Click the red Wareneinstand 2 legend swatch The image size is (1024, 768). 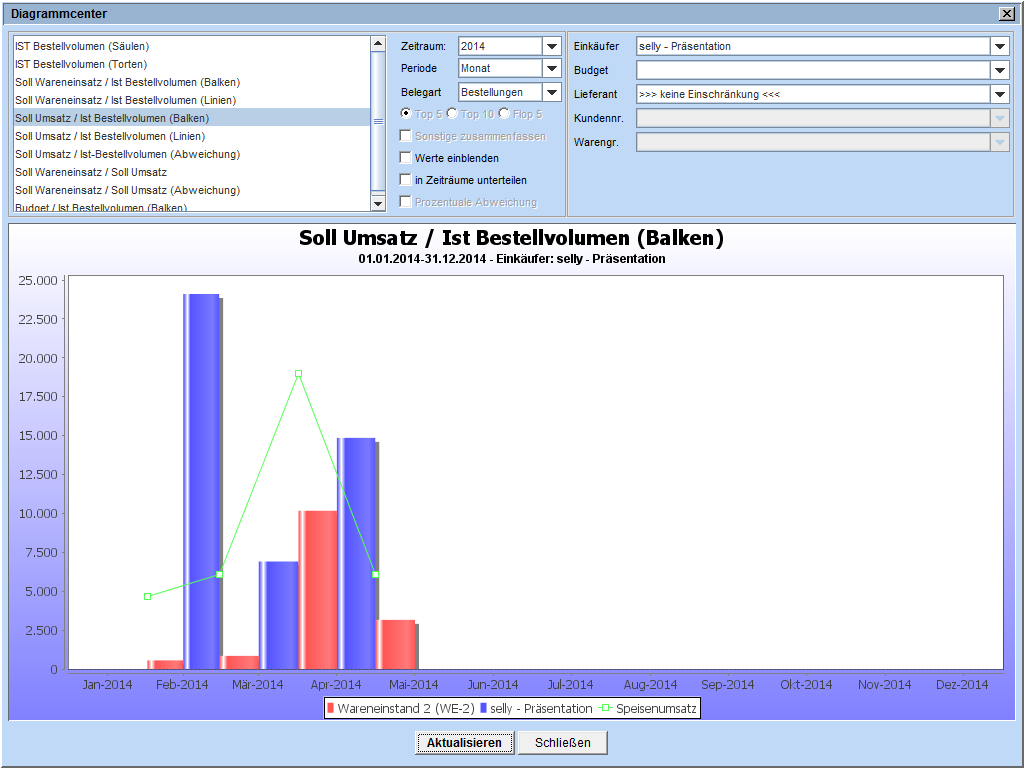331,709
